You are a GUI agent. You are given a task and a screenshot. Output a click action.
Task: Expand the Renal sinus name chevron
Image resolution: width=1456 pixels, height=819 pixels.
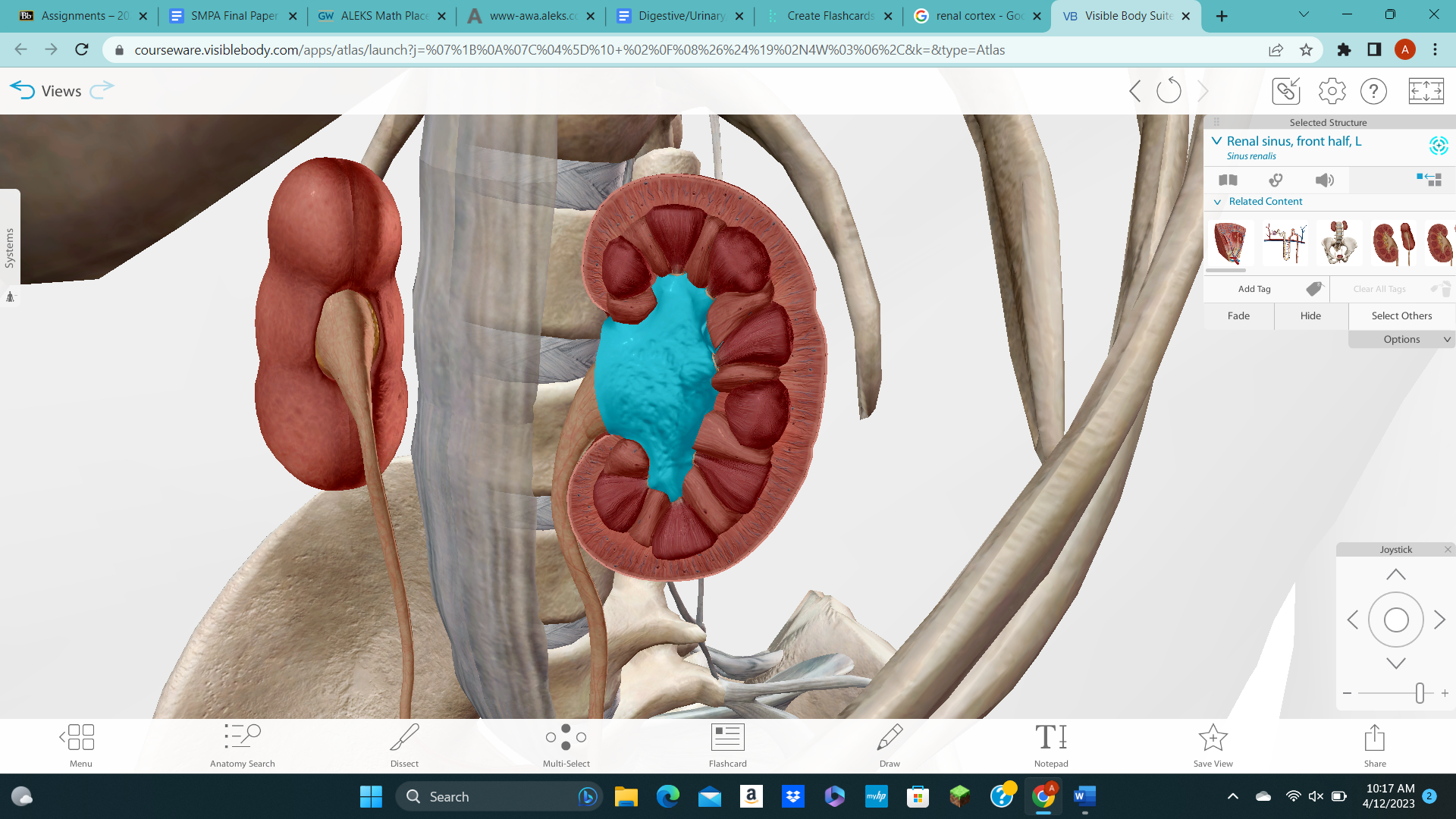pos(1216,141)
